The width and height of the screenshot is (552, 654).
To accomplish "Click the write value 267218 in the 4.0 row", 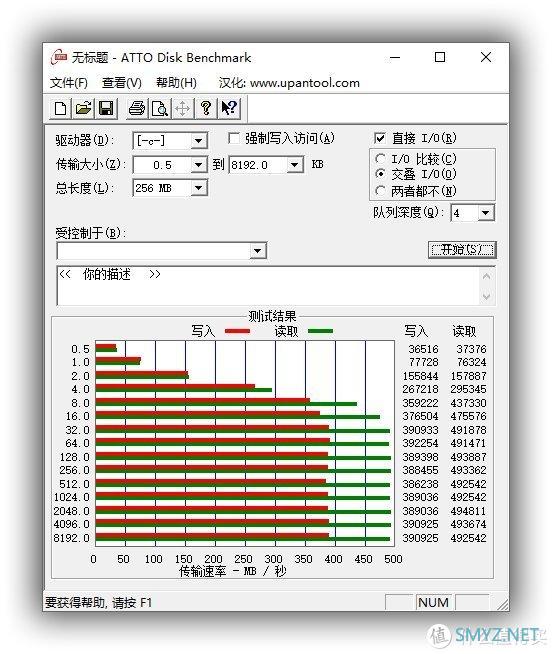I will click(420, 389).
